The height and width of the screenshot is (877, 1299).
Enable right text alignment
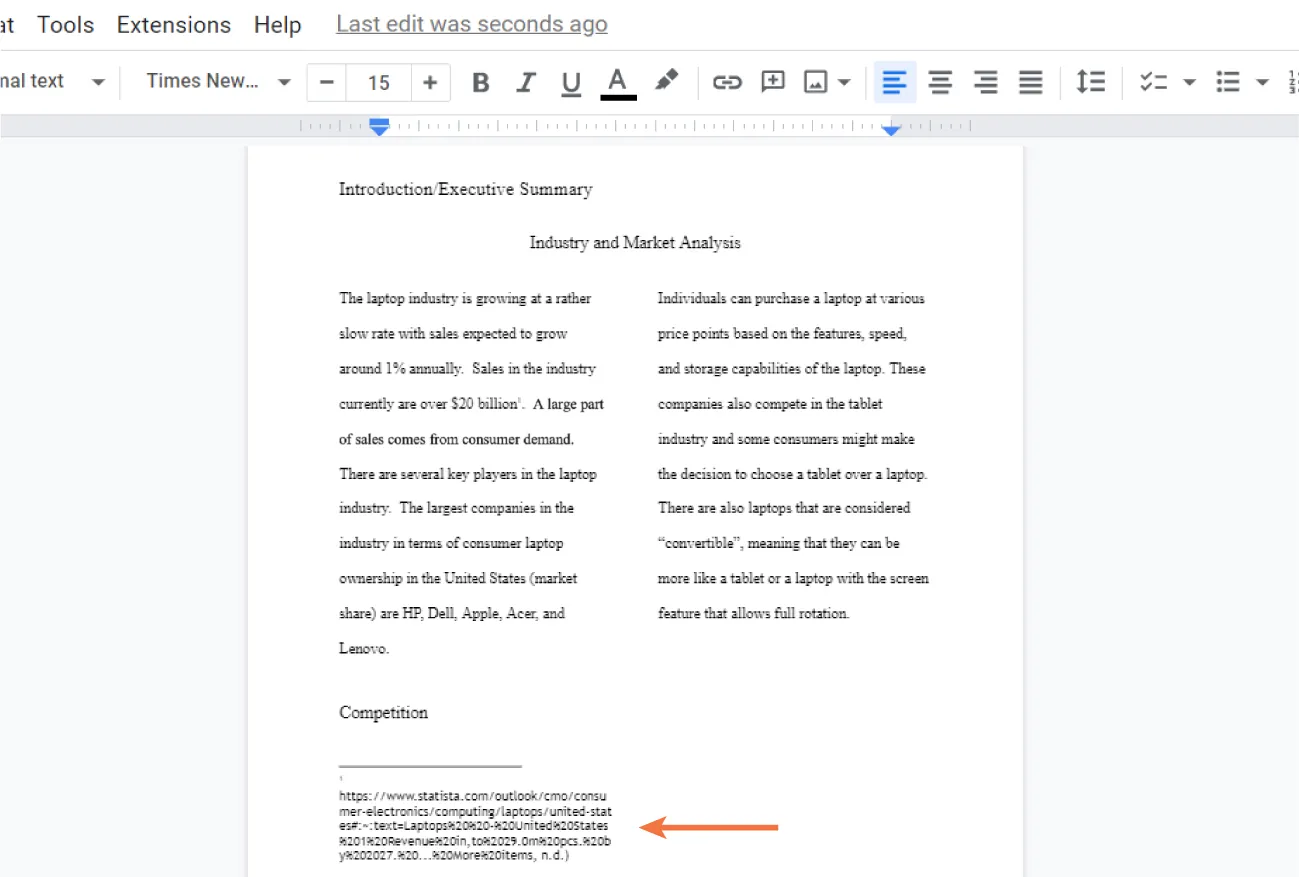[985, 82]
